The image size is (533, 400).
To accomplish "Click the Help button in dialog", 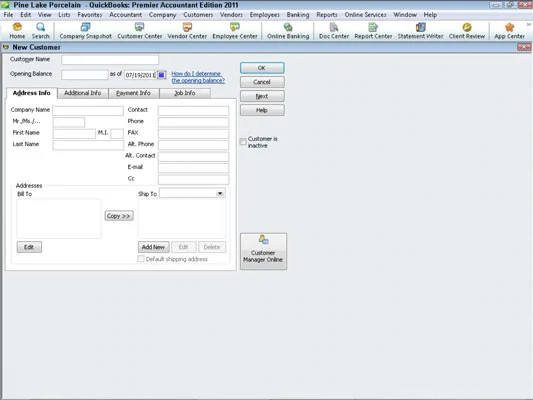I will click(262, 110).
